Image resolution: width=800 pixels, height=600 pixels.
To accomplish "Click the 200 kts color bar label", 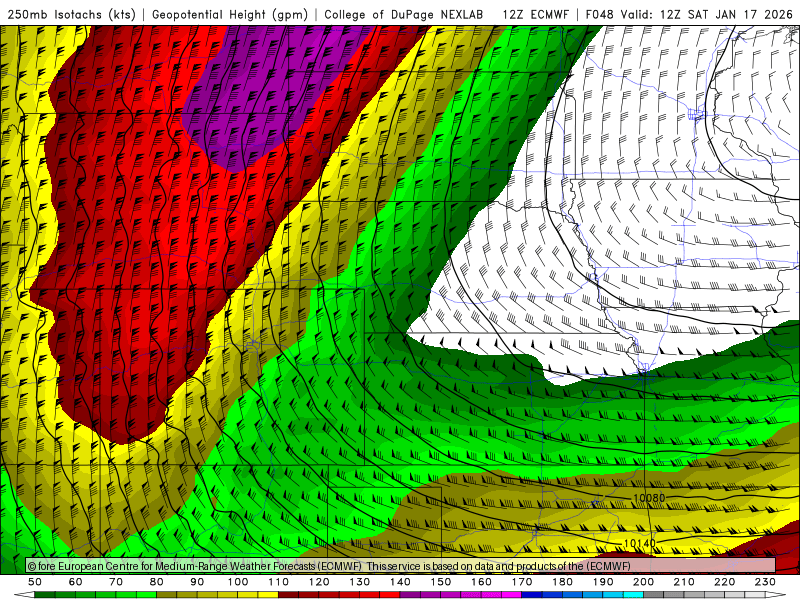I will pyautogui.click(x=644, y=582).
